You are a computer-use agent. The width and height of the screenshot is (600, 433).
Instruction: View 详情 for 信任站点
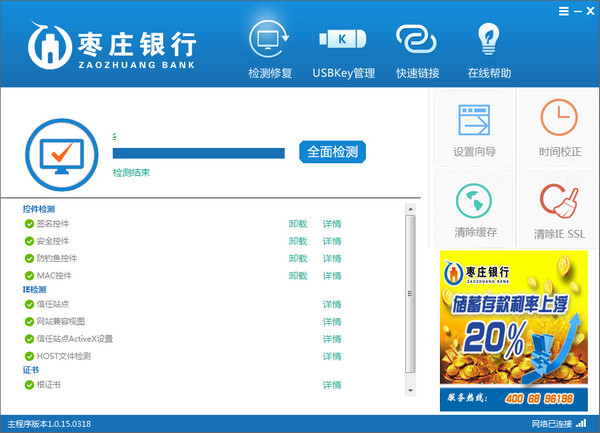(x=332, y=304)
